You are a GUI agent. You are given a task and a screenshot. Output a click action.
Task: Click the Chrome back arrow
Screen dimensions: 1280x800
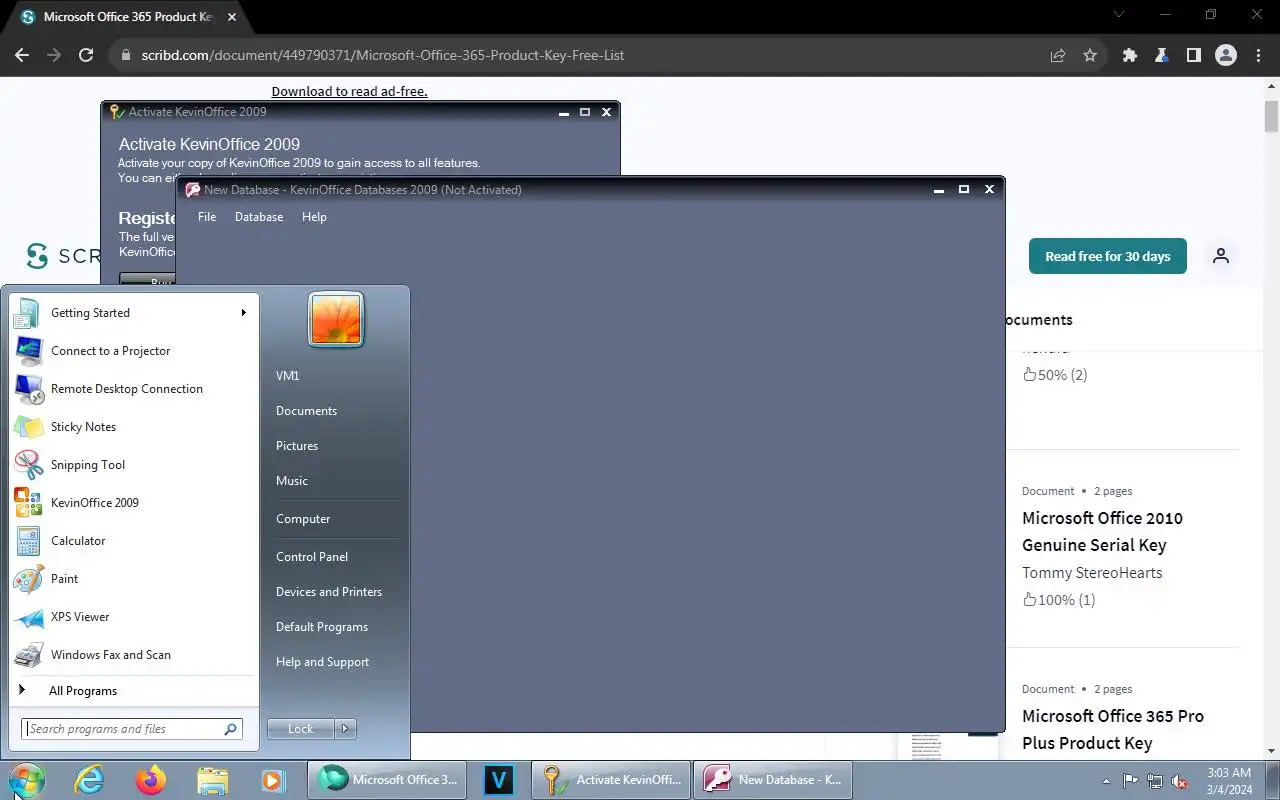[22, 56]
